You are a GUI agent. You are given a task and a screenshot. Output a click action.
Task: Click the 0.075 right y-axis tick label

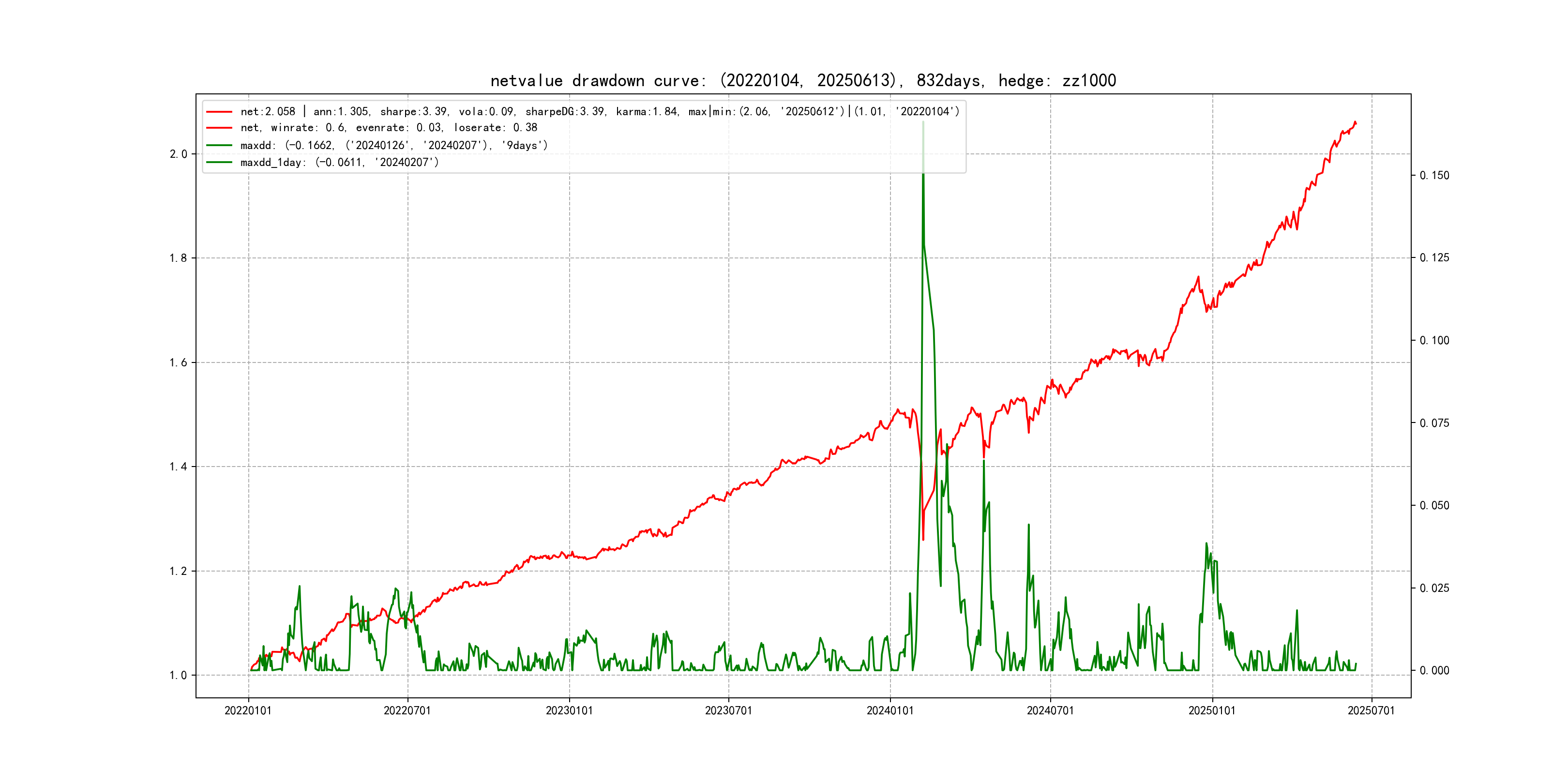point(1434,423)
